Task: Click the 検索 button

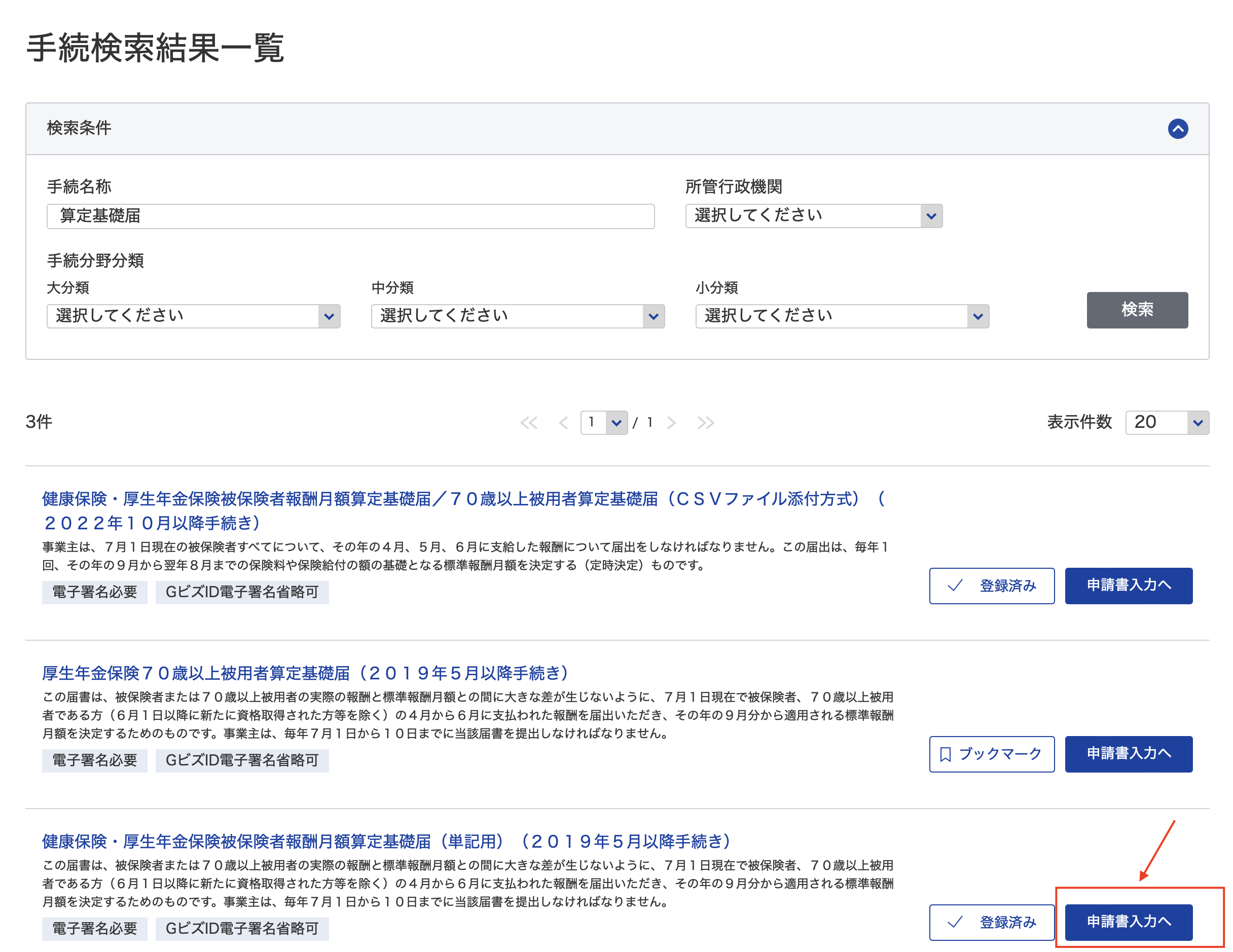Action: tap(1137, 309)
